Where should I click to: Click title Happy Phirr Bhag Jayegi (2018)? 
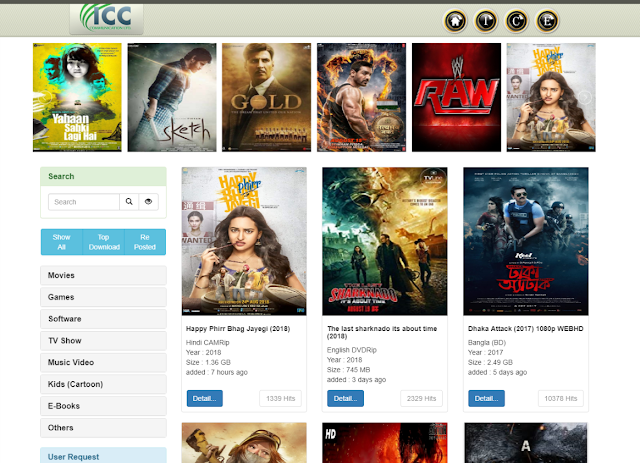(238, 329)
